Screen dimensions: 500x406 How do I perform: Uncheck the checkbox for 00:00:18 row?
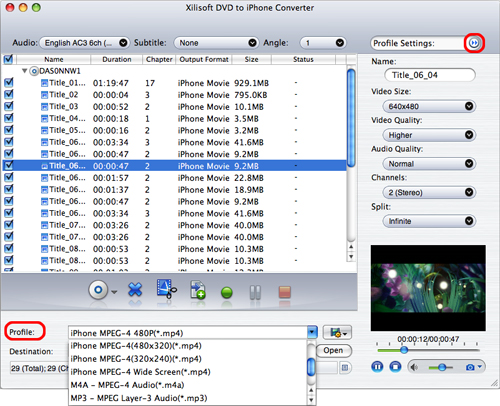click(9, 118)
